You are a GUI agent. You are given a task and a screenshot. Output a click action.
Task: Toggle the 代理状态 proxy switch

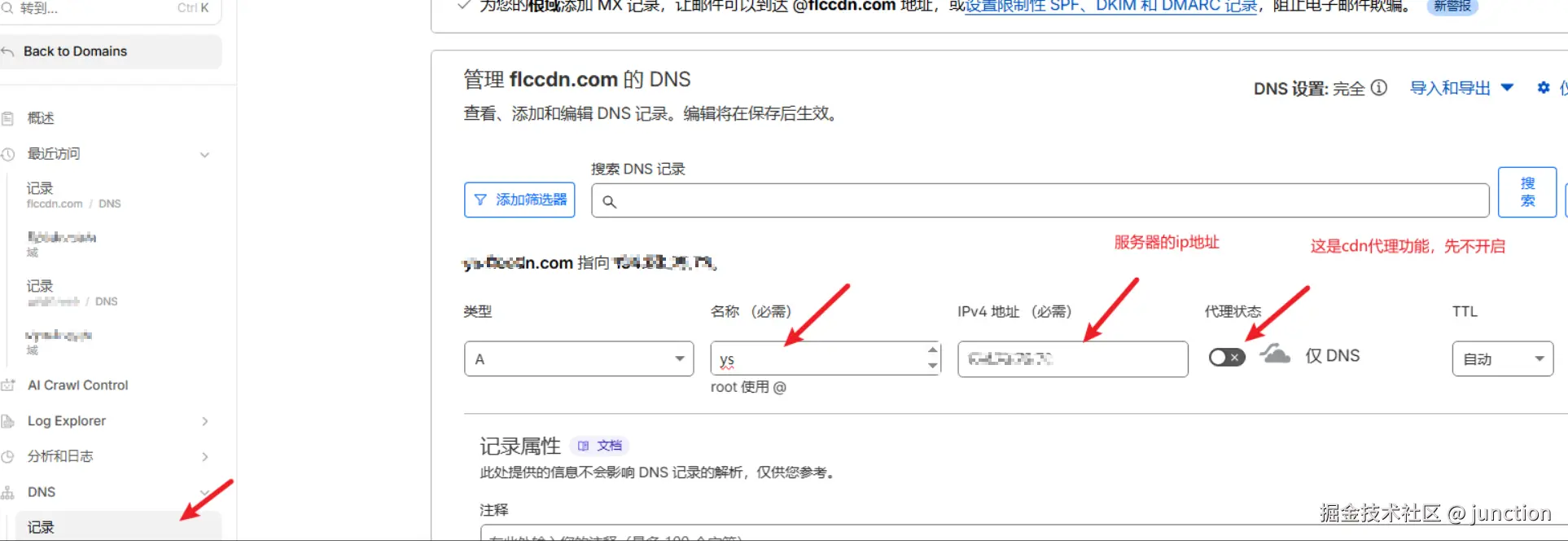(1227, 357)
